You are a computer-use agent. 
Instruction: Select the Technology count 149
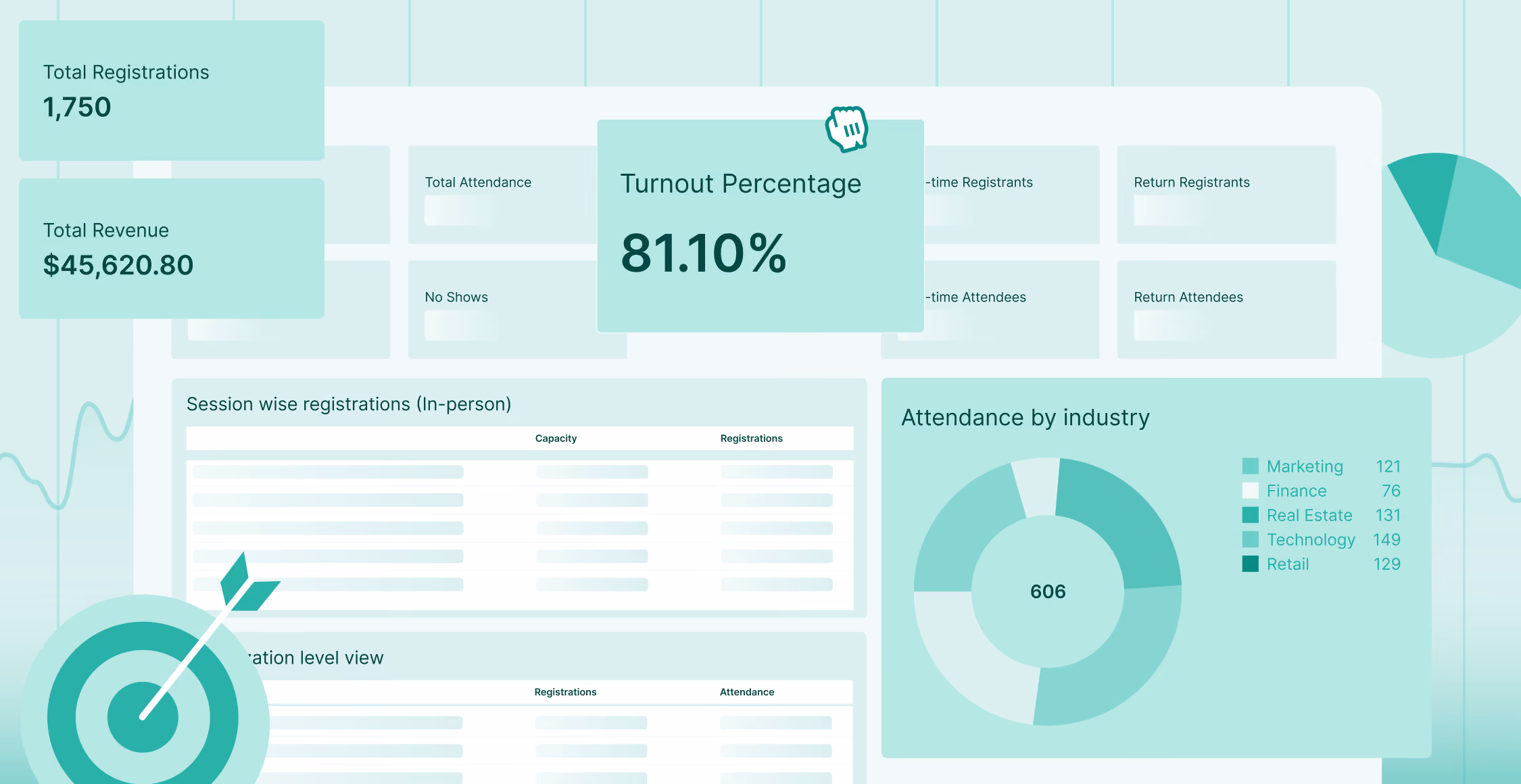1386,539
